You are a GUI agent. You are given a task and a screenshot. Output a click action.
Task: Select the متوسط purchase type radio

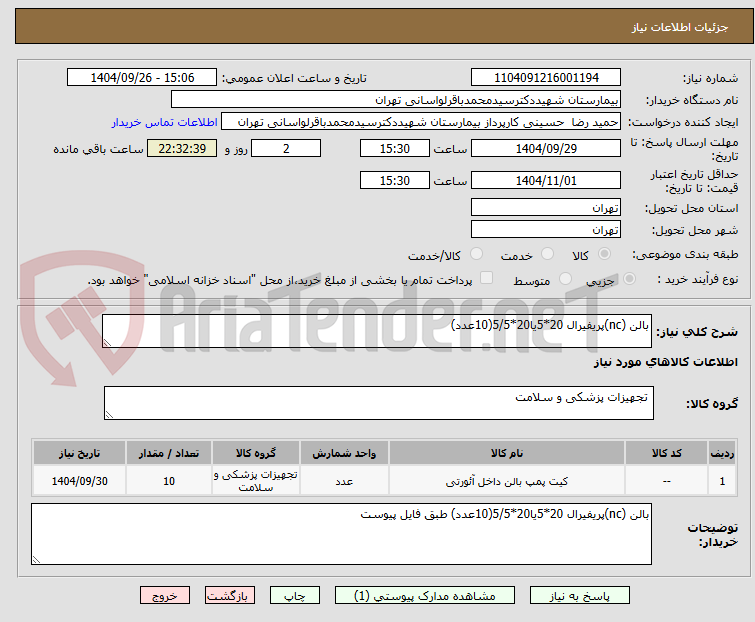point(565,279)
